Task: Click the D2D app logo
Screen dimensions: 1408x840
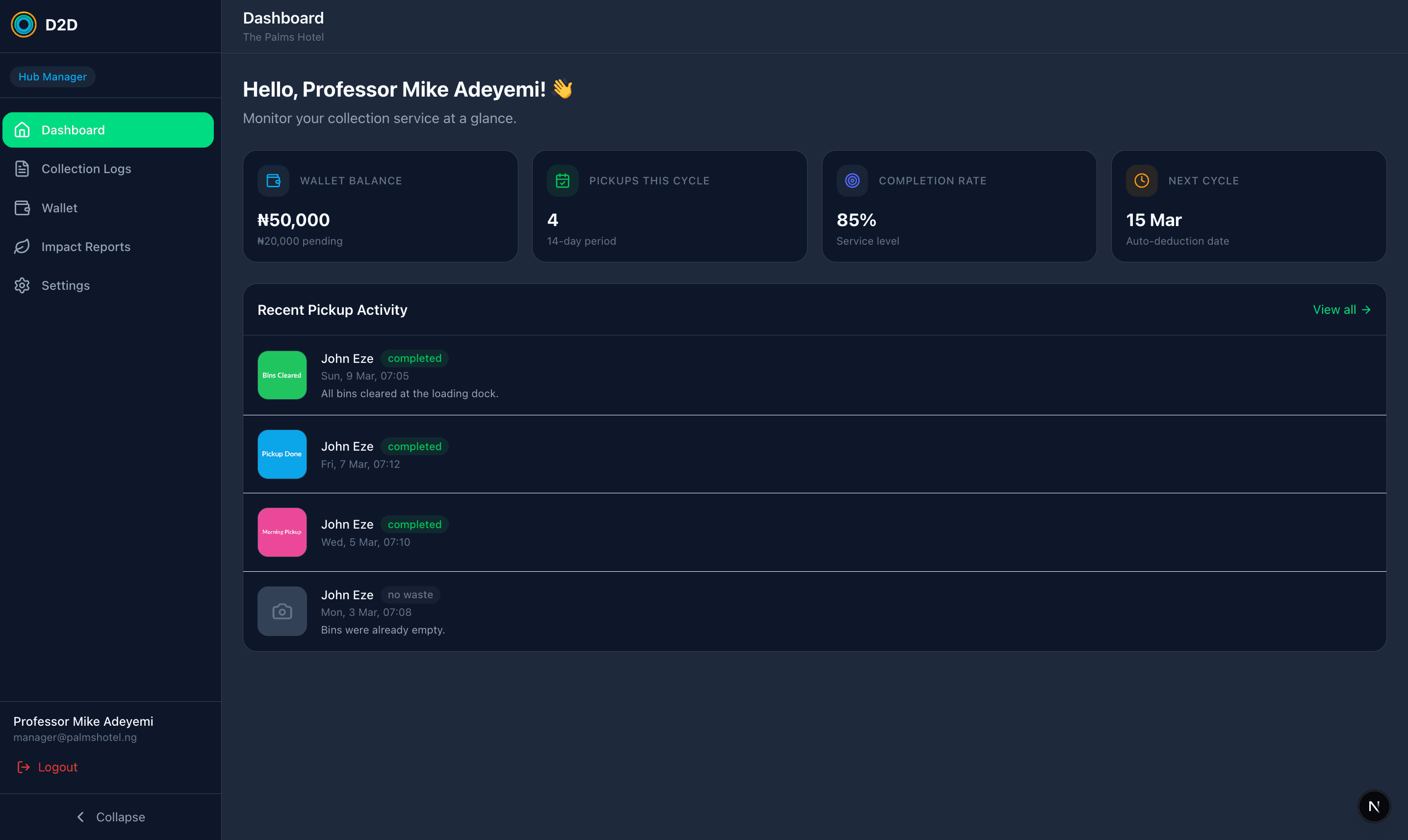Action: (x=24, y=25)
